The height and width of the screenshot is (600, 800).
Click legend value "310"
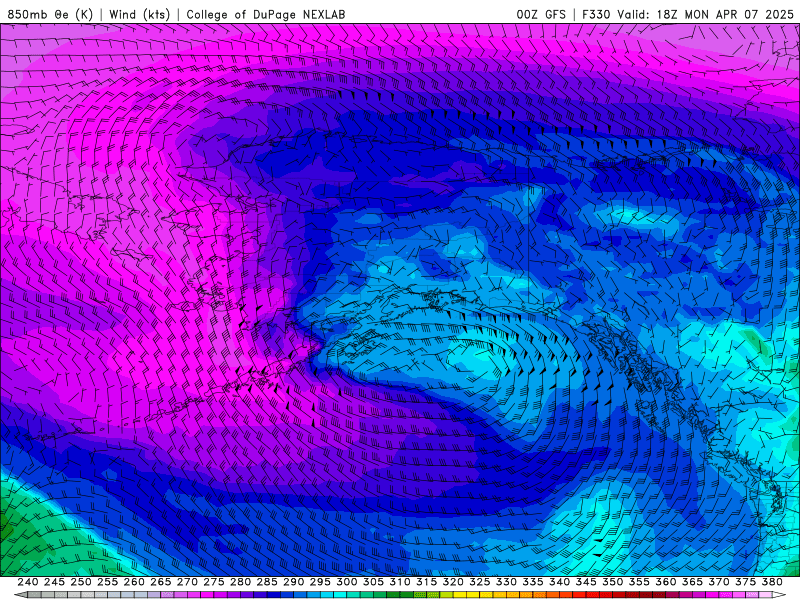coord(400,582)
